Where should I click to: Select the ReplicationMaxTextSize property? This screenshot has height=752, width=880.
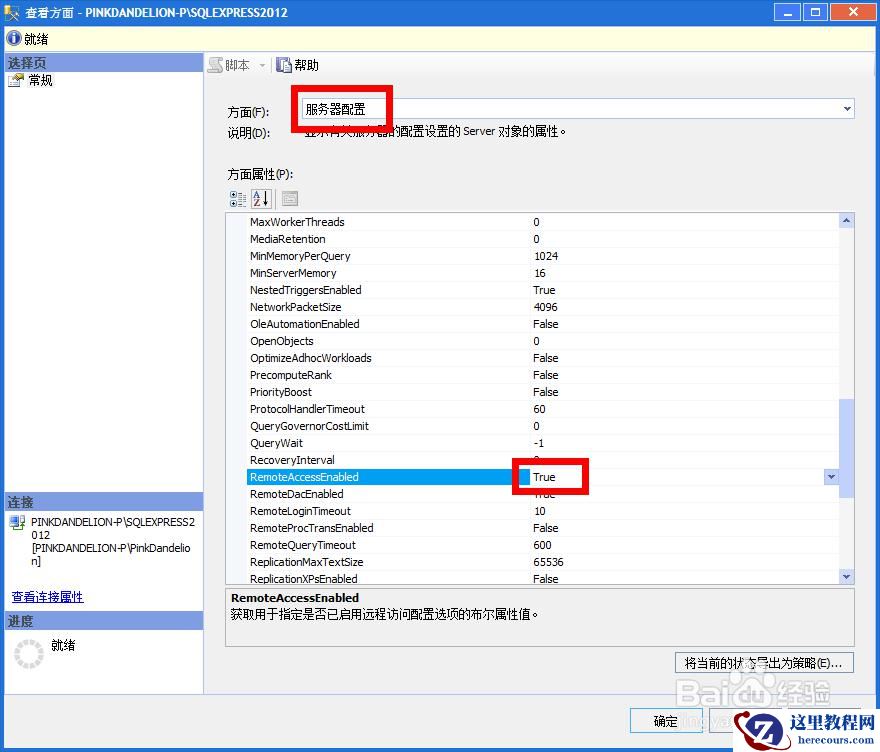(306, 562)
